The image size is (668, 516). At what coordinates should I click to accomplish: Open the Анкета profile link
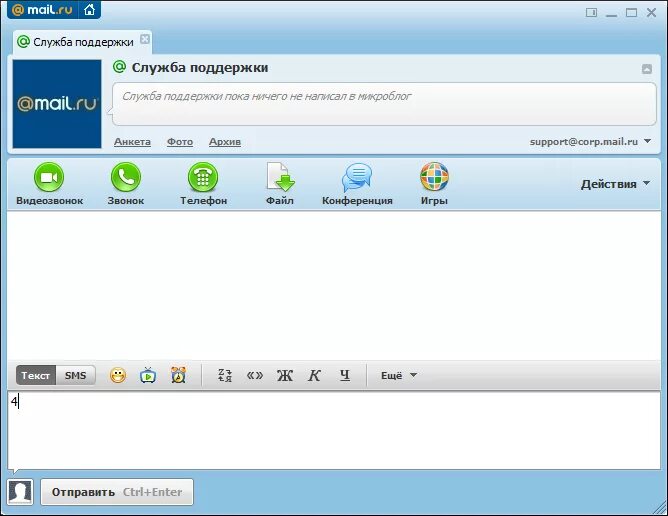132,141
